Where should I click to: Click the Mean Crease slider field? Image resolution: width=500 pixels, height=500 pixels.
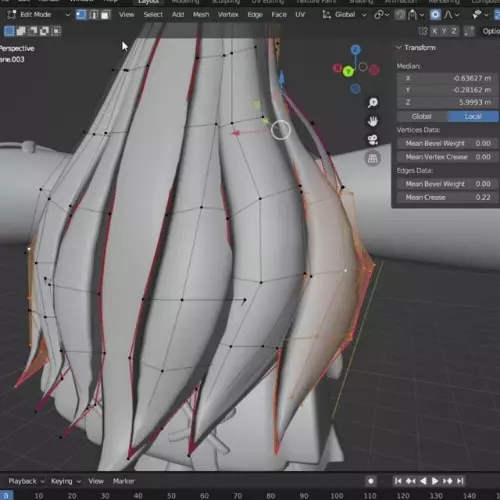coord(448,197)
